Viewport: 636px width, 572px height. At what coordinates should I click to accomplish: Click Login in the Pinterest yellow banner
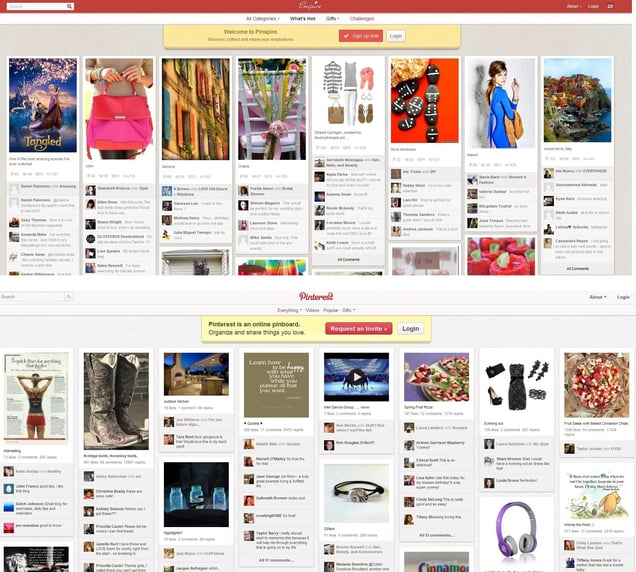coord(410,329)
